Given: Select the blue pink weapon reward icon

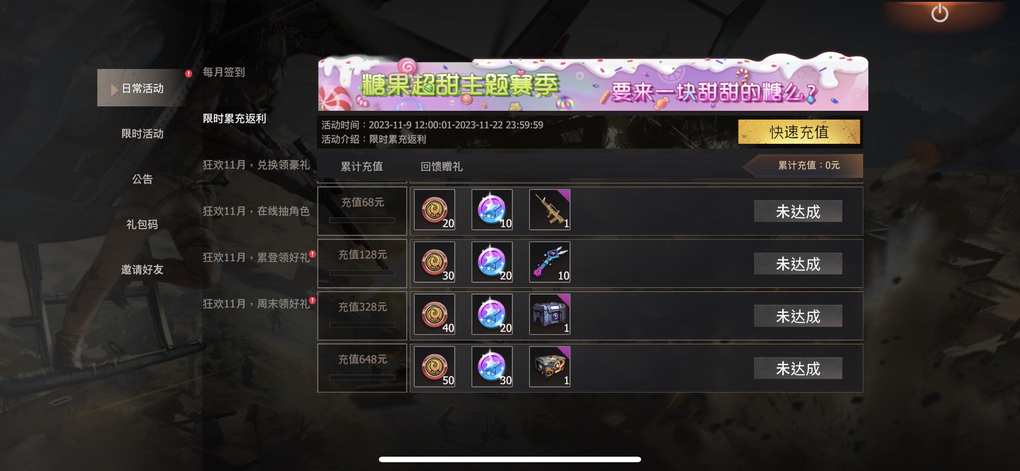Looking at the screenshot, I should (x=550, y=262).
